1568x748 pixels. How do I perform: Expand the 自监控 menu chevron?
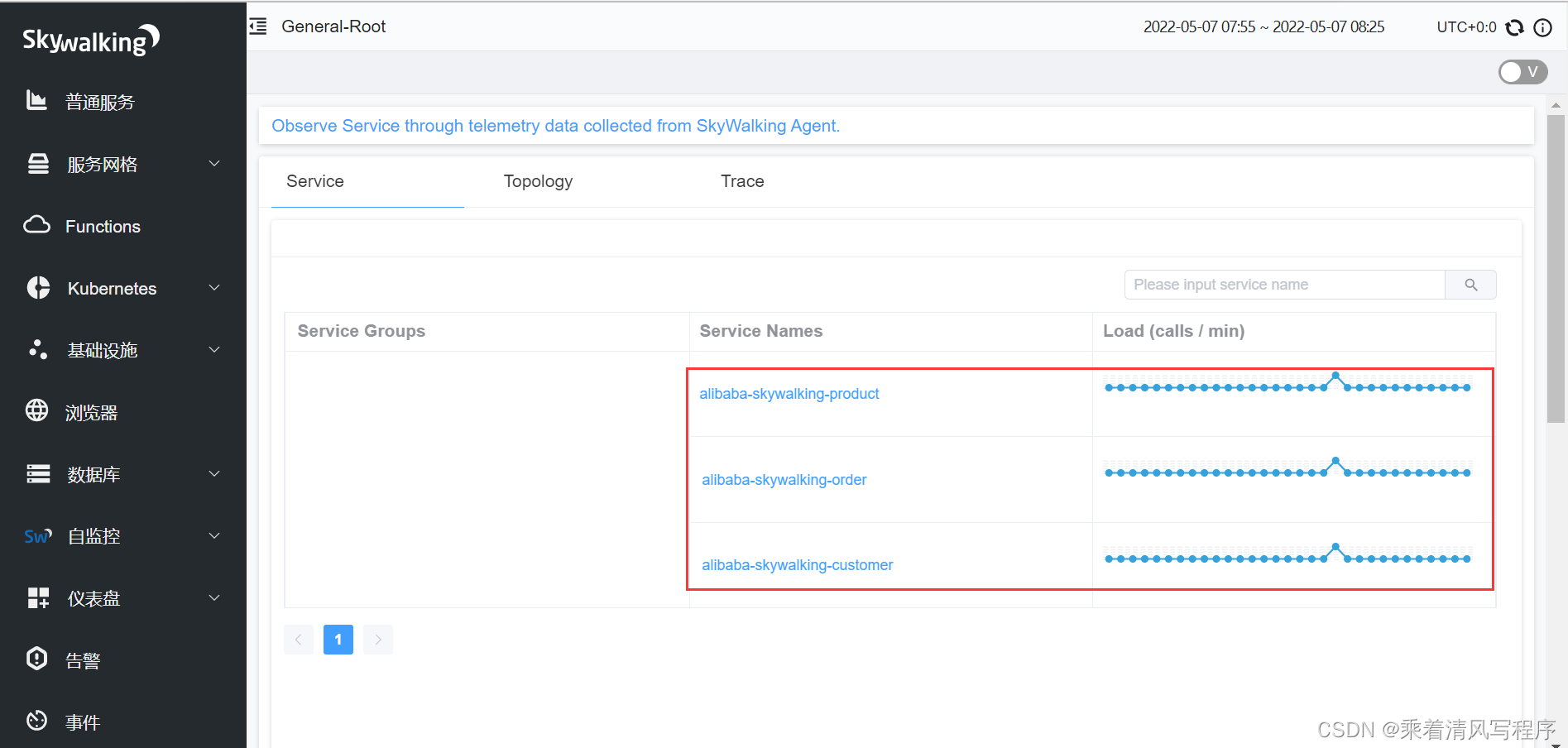tap(214, 536)
